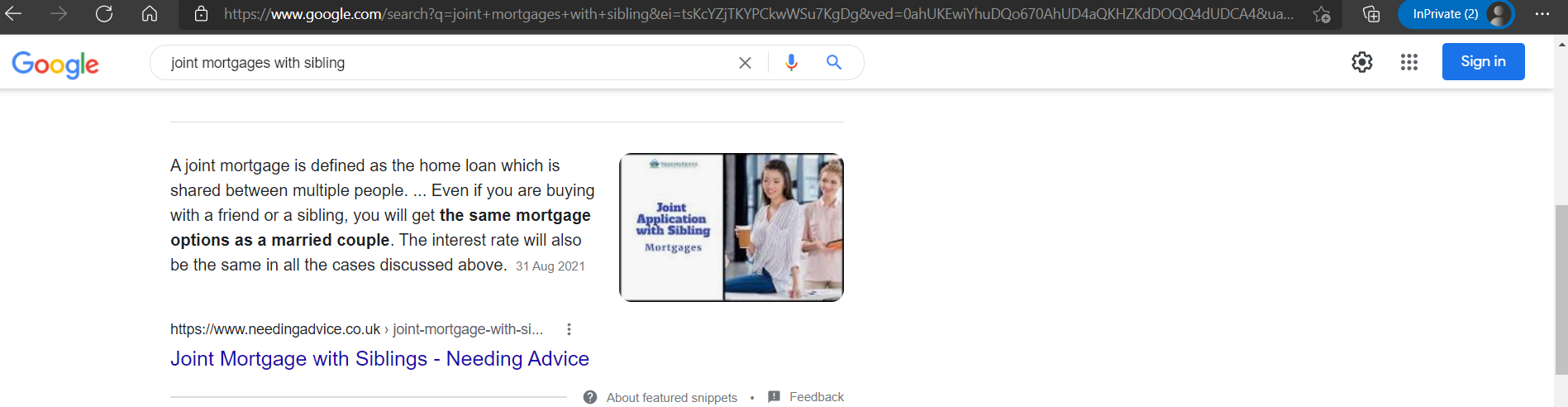Send Feedback on the featured snippet
Image resolution: width=1568 pixels, height=407 pixels.
815,397
